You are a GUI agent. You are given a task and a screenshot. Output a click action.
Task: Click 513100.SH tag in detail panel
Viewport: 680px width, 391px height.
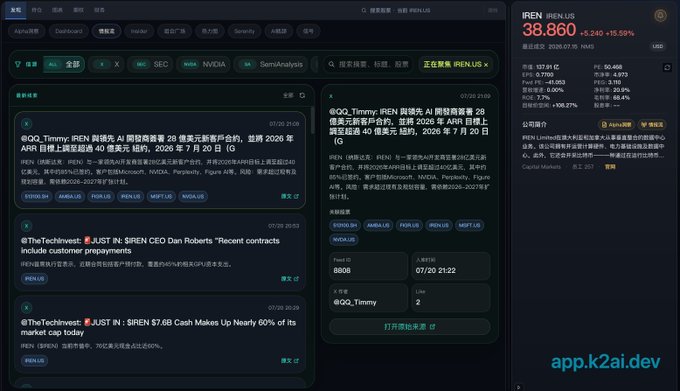pos(345,225)
